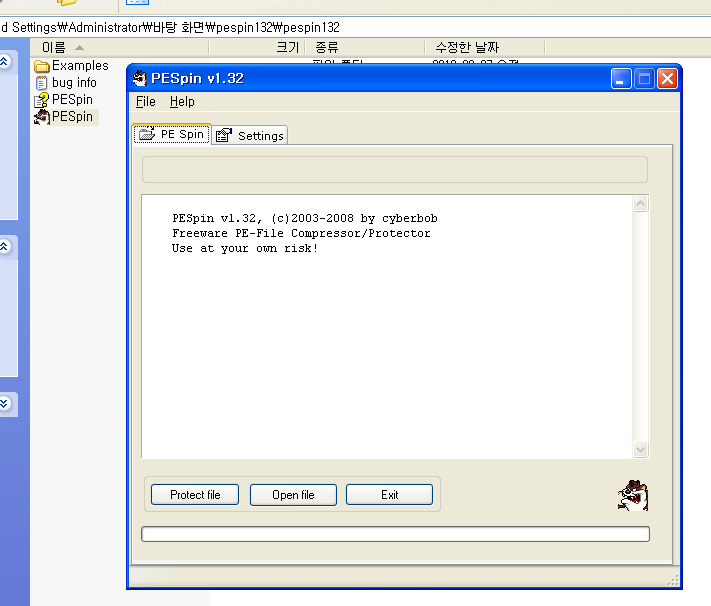Toggle the middle sidebar panel chevron
Screen dimensions: 711x606
pyautogui.click(x=5, y=247)
